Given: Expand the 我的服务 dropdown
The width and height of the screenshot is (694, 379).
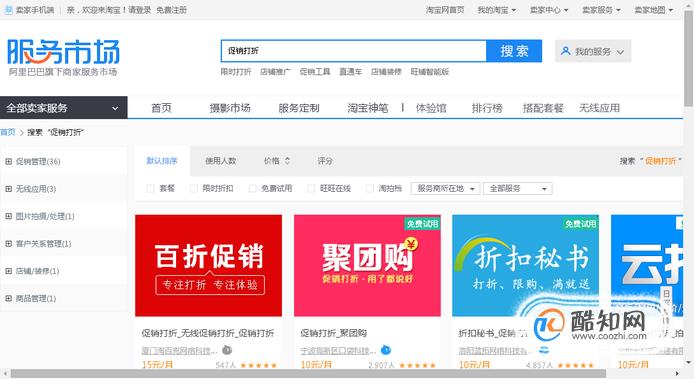Looking at the screenshot, I should click(593, 51).
